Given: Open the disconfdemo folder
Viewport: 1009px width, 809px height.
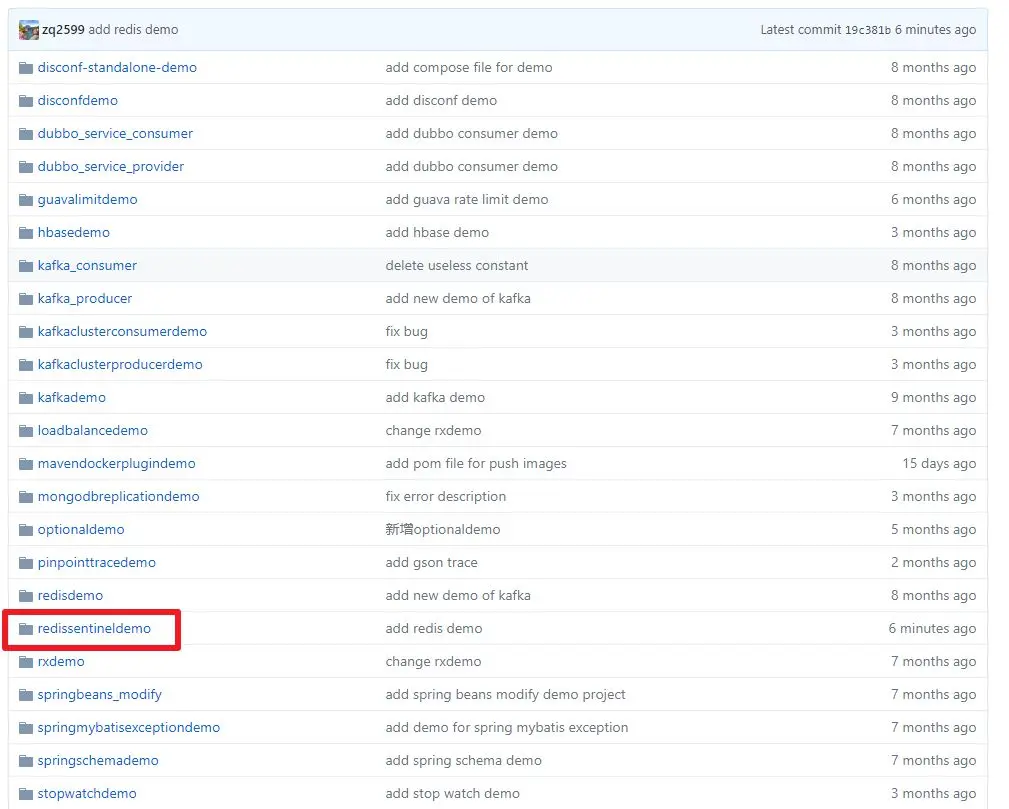Looking at the screenshot, I should click(78, 100).
